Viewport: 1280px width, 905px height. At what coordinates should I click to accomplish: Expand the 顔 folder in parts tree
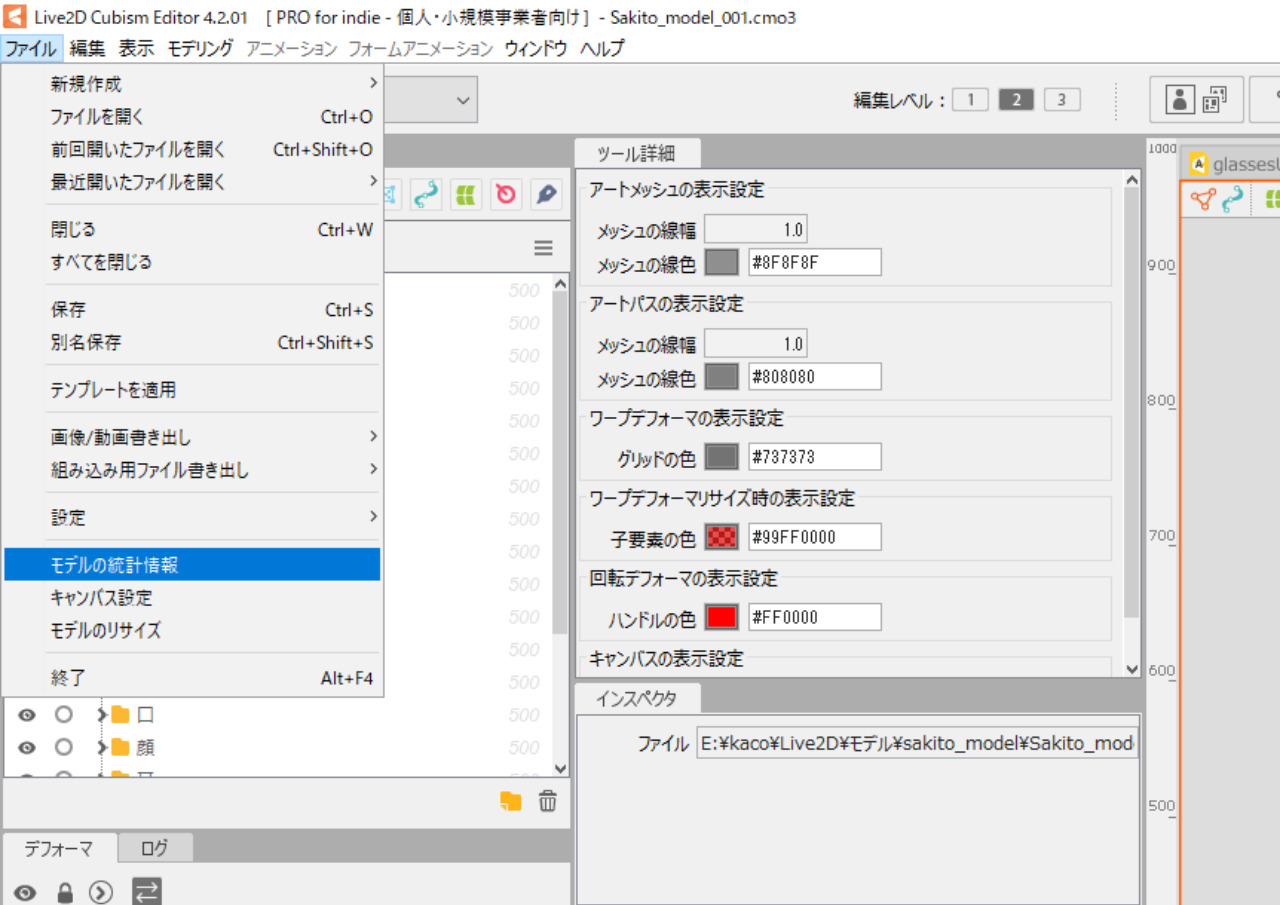coord(102,748)
